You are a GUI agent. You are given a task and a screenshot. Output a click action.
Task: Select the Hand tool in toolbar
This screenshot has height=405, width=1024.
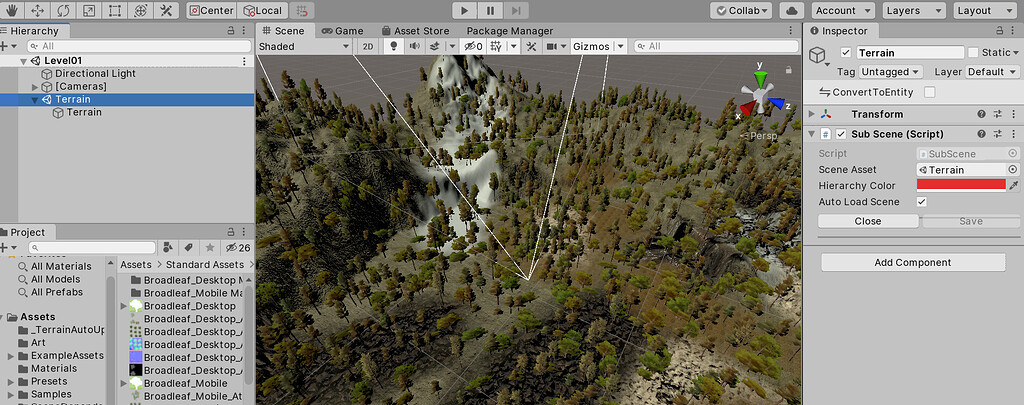13,10
